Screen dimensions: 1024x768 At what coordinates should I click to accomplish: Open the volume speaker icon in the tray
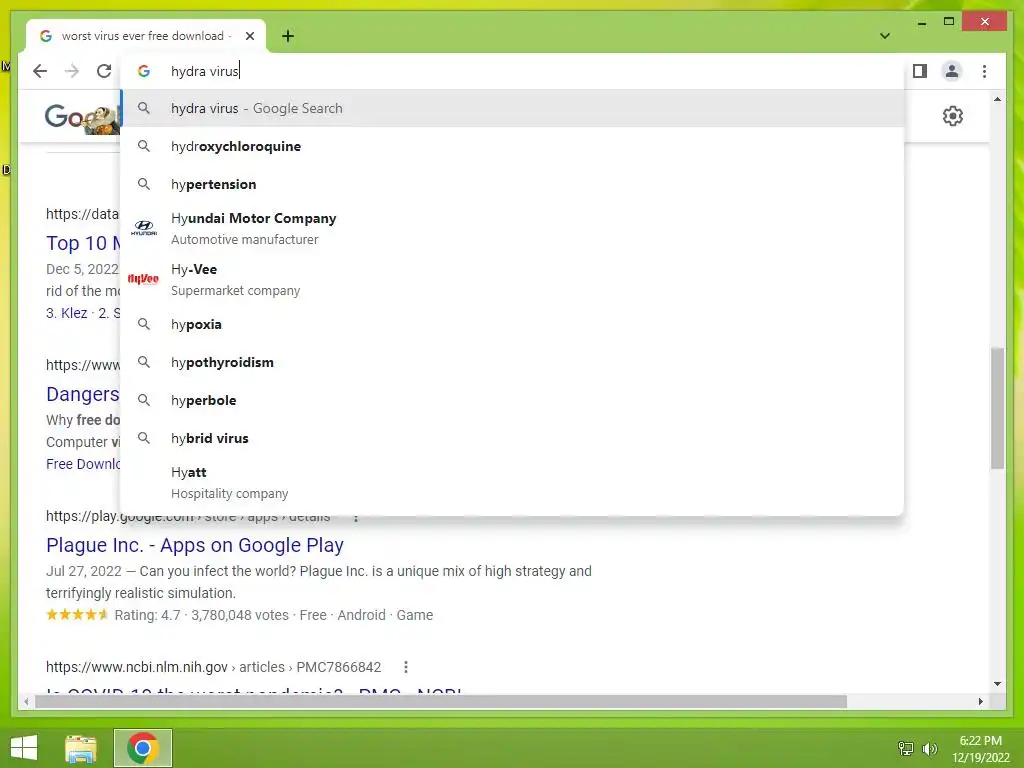pyautogui.click(x=929, y=748)
